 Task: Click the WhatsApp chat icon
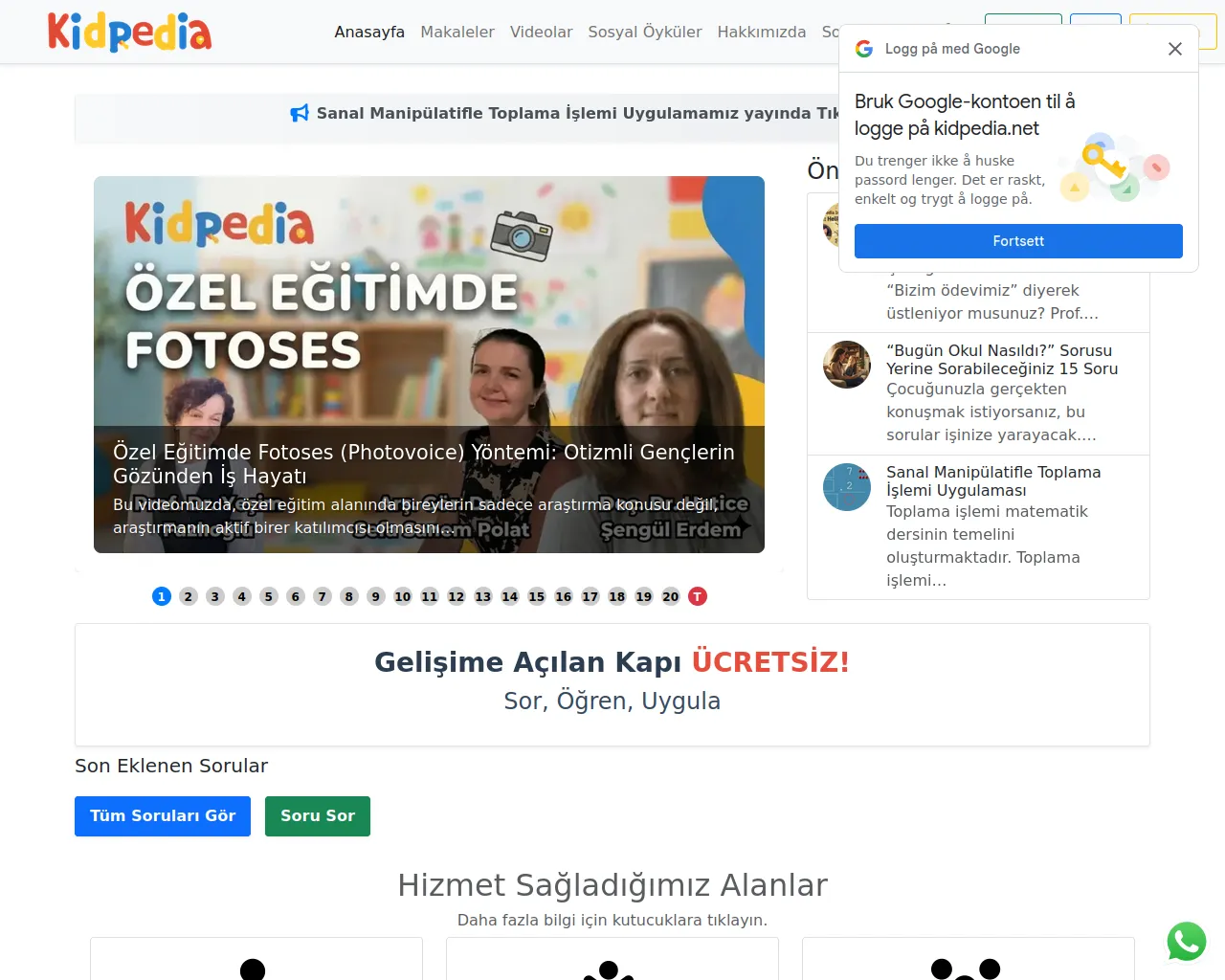click(1187, 941)
